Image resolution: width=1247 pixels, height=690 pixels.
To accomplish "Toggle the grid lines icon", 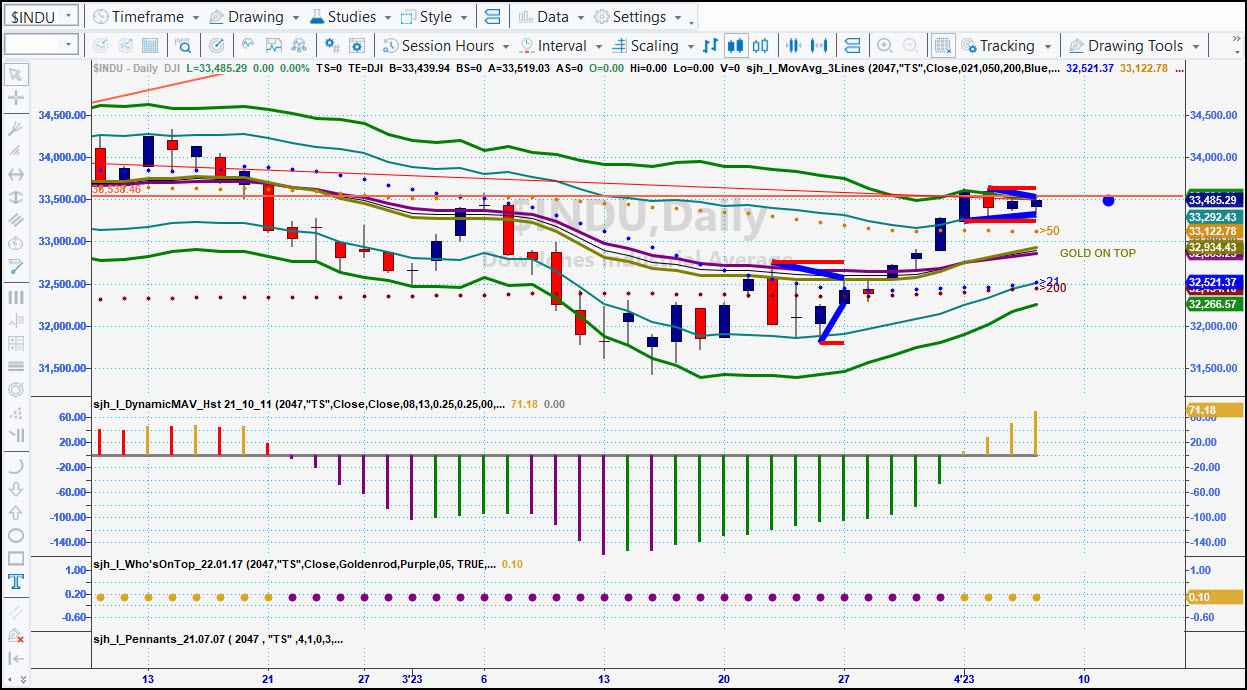I will click(943, 46).
